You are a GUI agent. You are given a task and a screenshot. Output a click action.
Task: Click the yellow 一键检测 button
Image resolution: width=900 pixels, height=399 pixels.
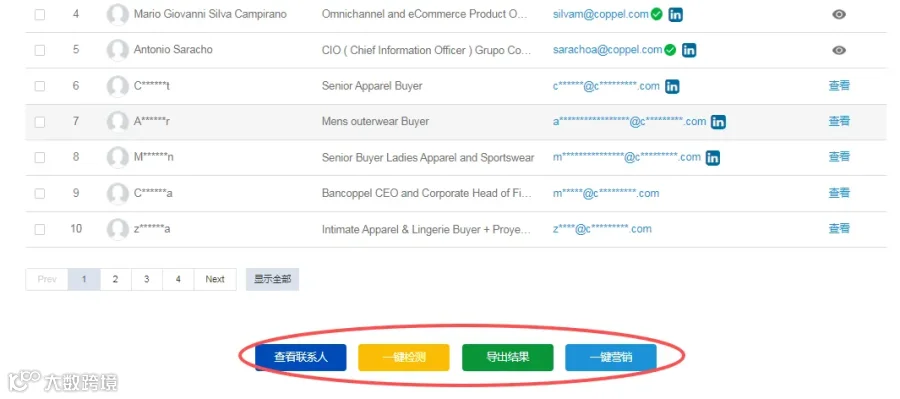tap(404, 358)
